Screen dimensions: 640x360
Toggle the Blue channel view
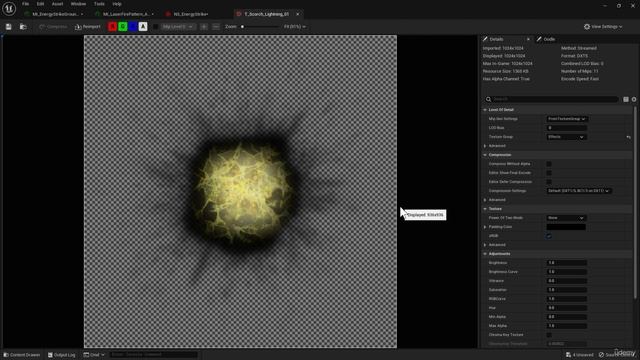[x=133, y=27]
